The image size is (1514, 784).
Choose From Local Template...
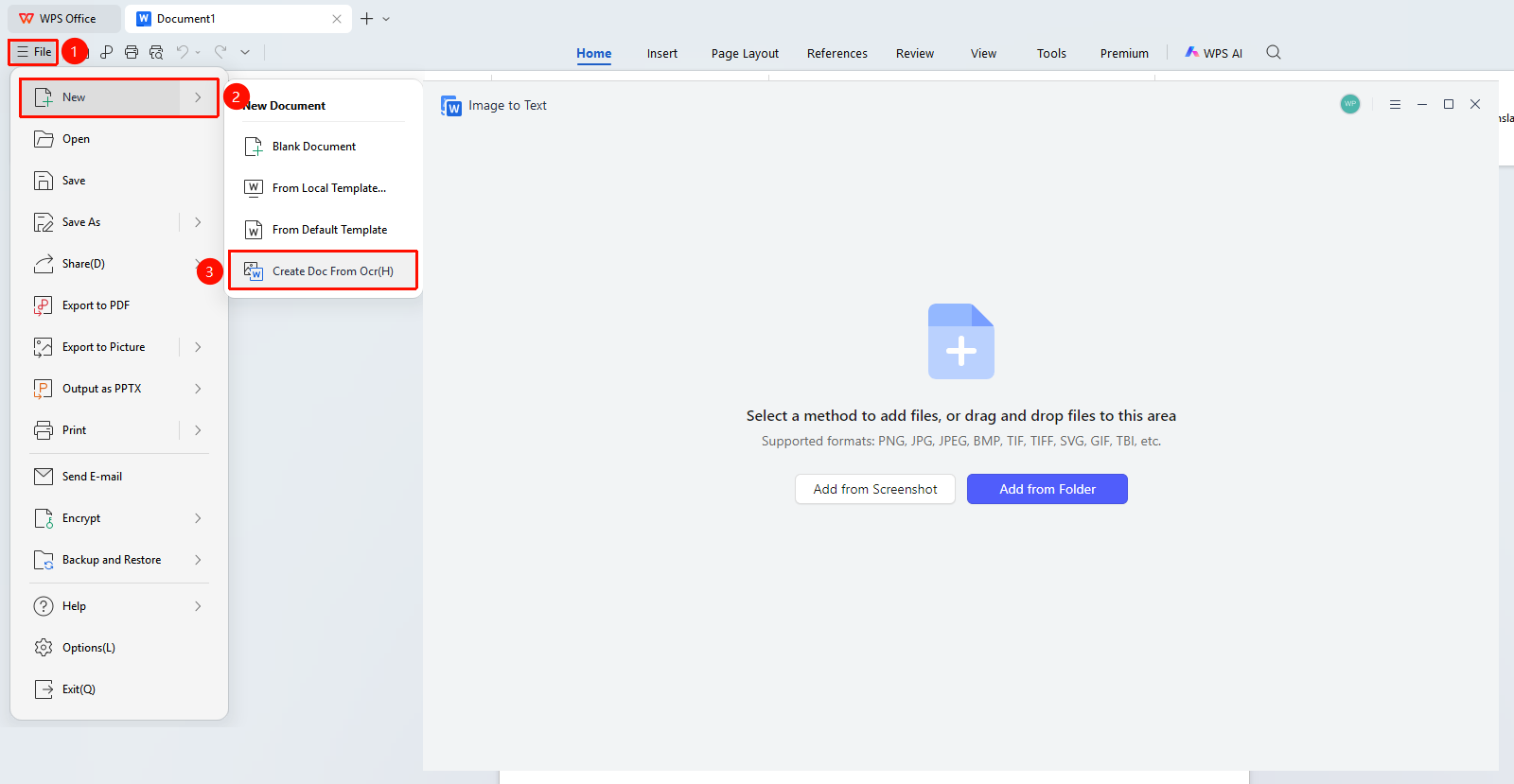tap(324, 188)
